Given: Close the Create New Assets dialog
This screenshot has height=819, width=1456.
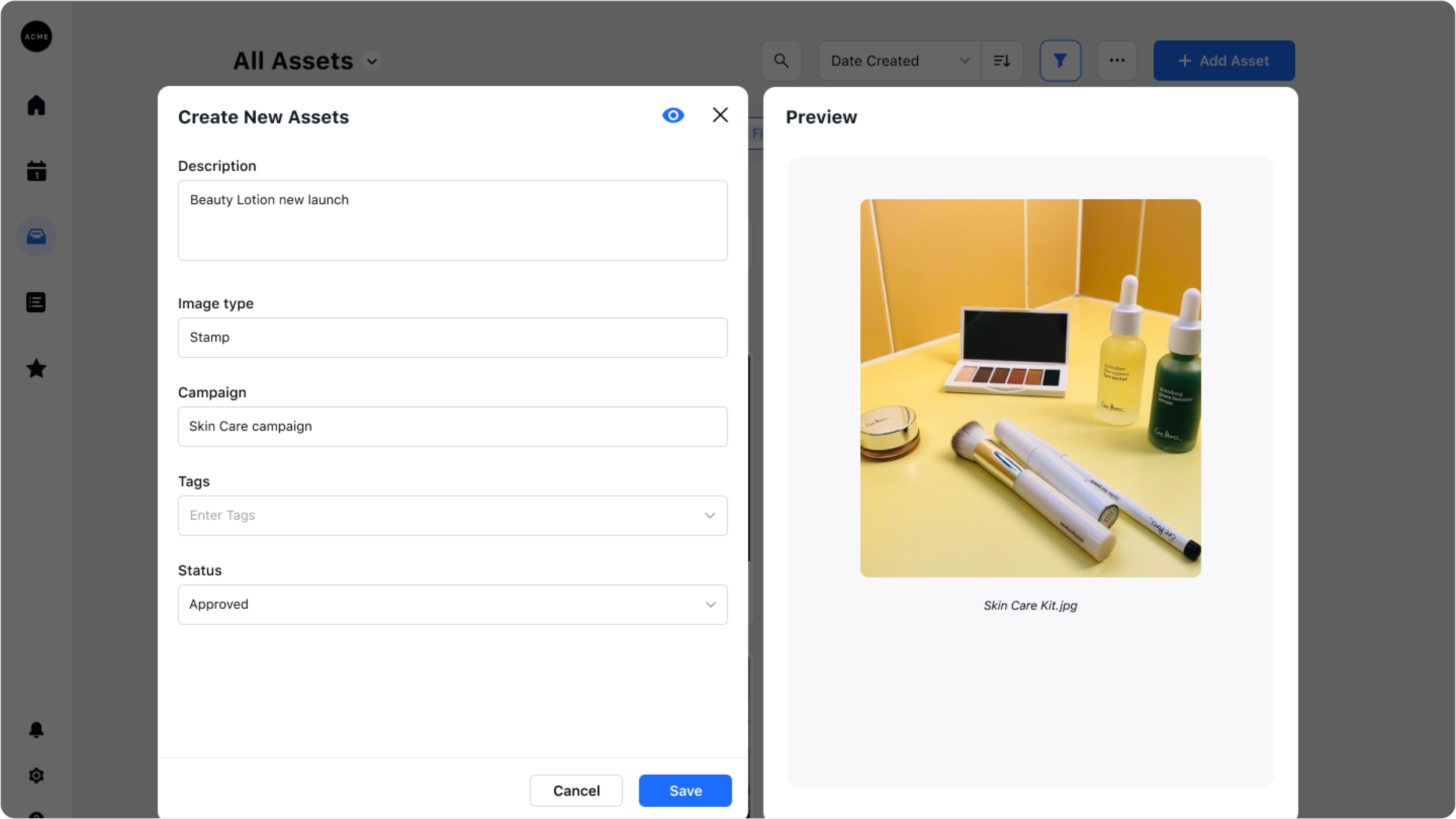Looking at the screenshot, I should (x=720, y=115).
